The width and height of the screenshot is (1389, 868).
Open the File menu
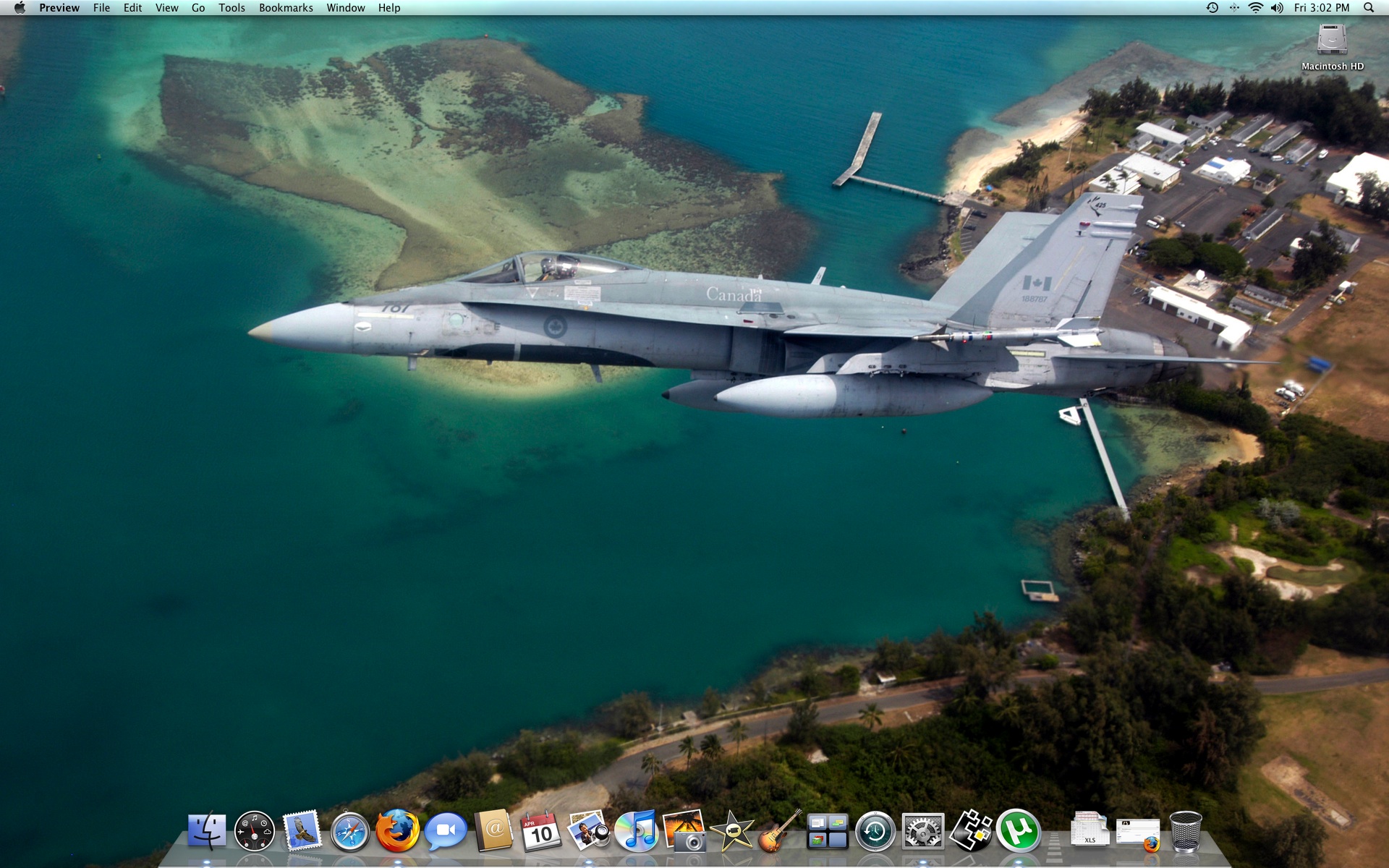(x=102, y=8)
